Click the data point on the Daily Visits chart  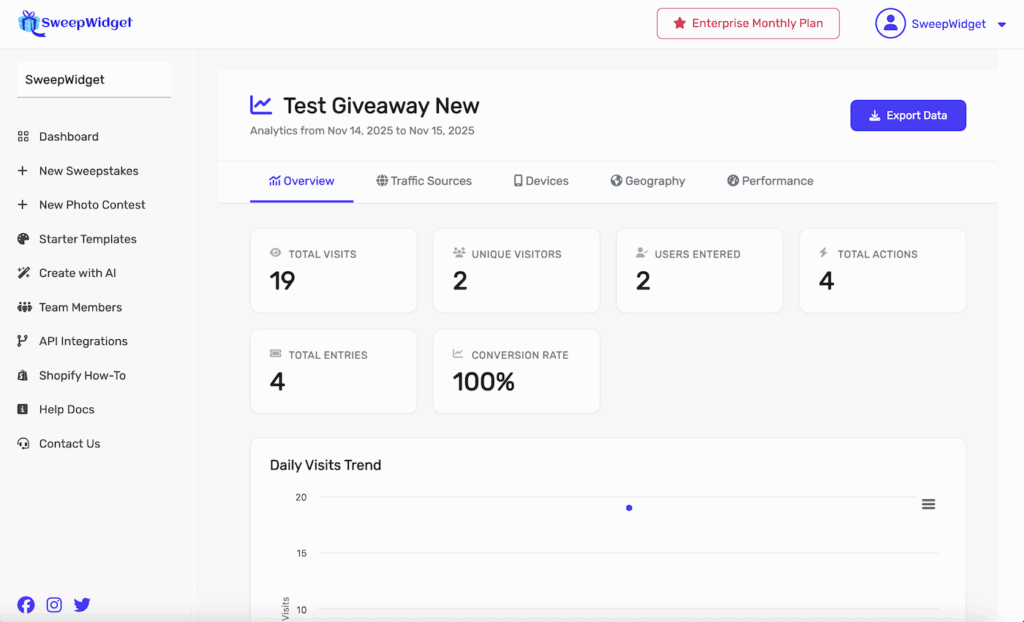pos(629,508)
